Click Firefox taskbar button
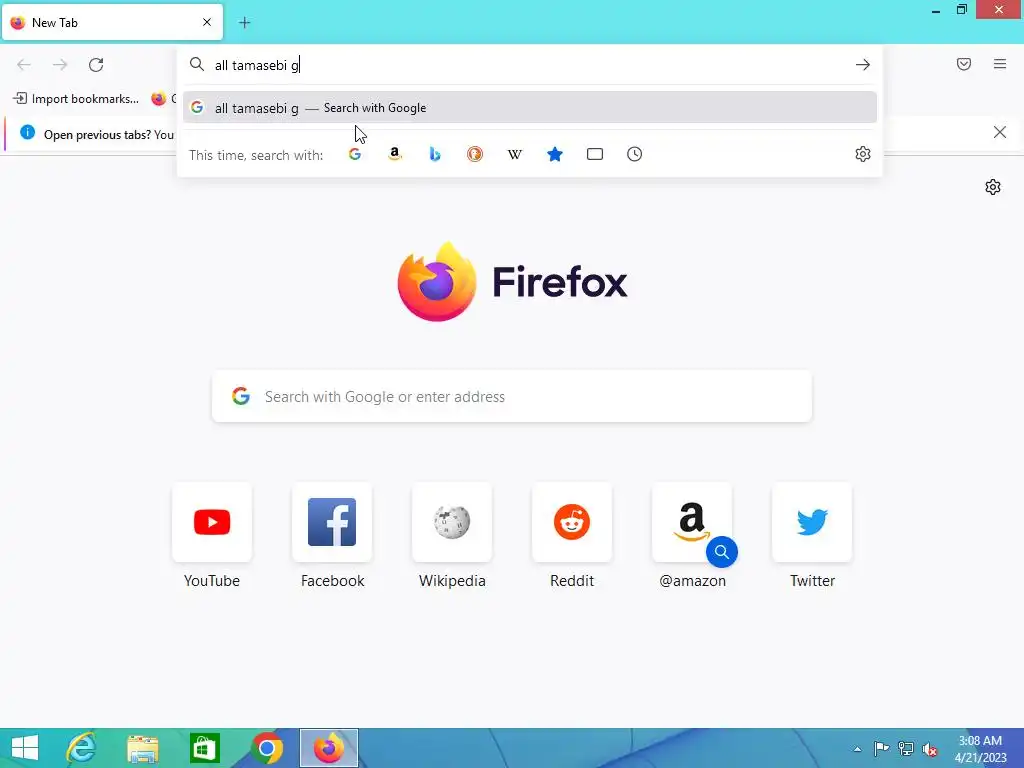This screenshot has height=768, width=1024. click(328, 748)
